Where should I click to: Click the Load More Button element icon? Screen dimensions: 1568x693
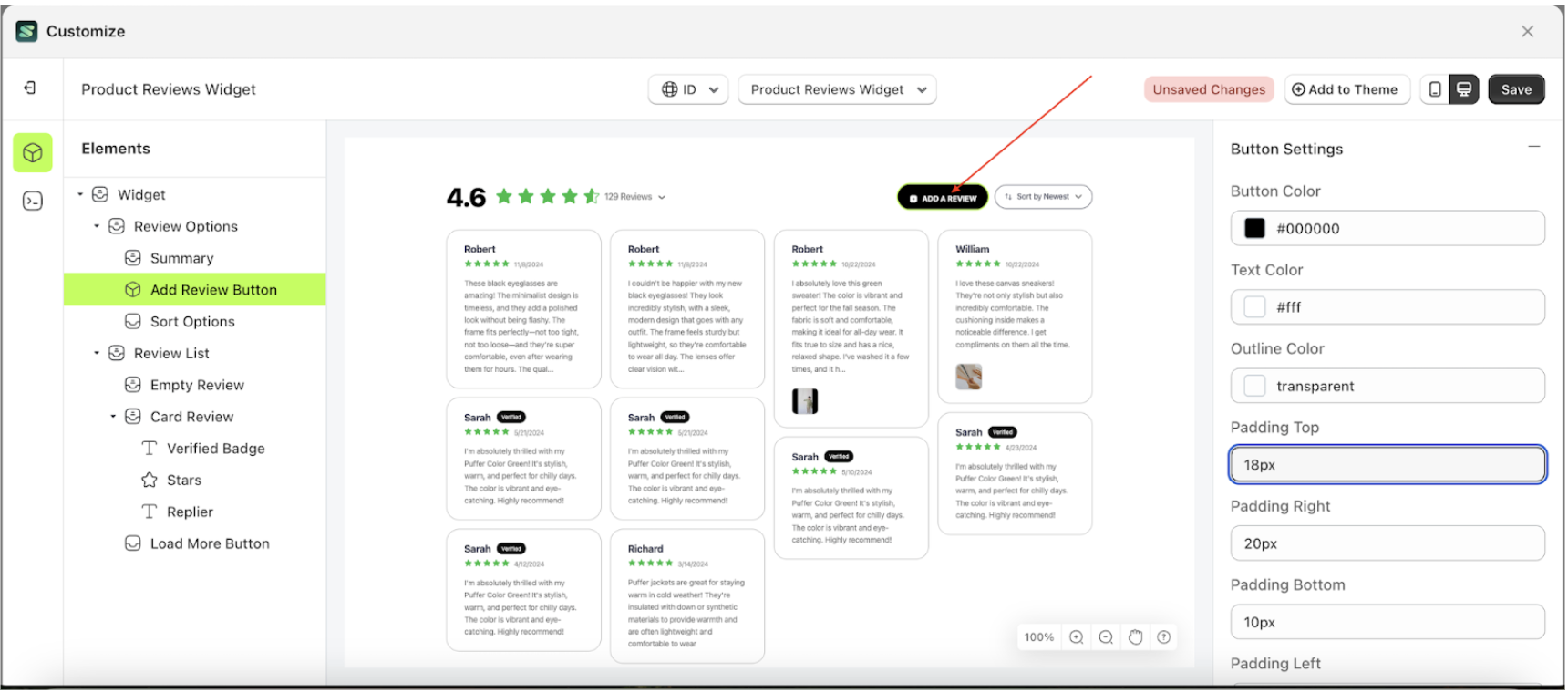[133, 543]
